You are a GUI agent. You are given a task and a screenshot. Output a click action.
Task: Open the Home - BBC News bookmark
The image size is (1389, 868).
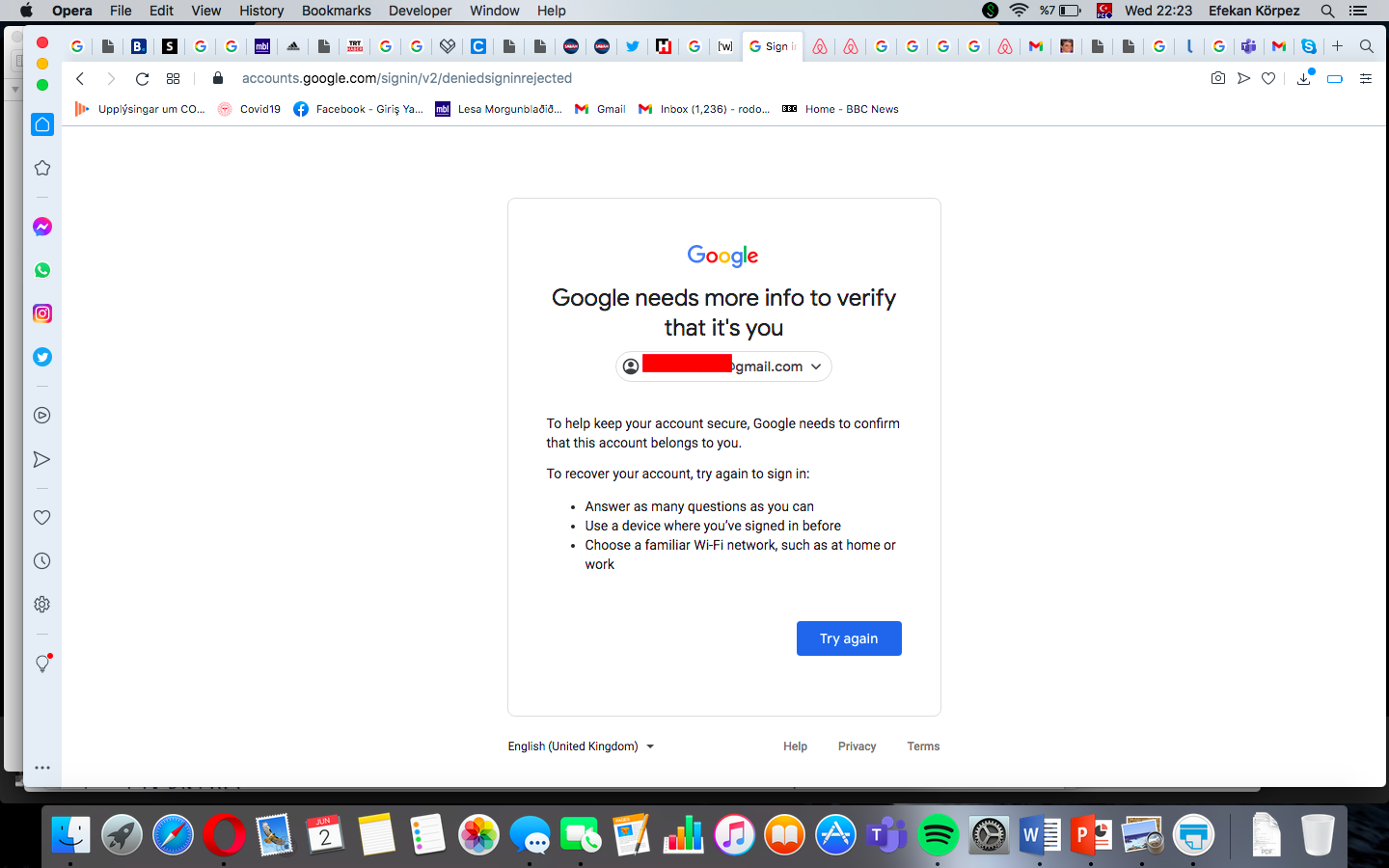click(840, 109)
